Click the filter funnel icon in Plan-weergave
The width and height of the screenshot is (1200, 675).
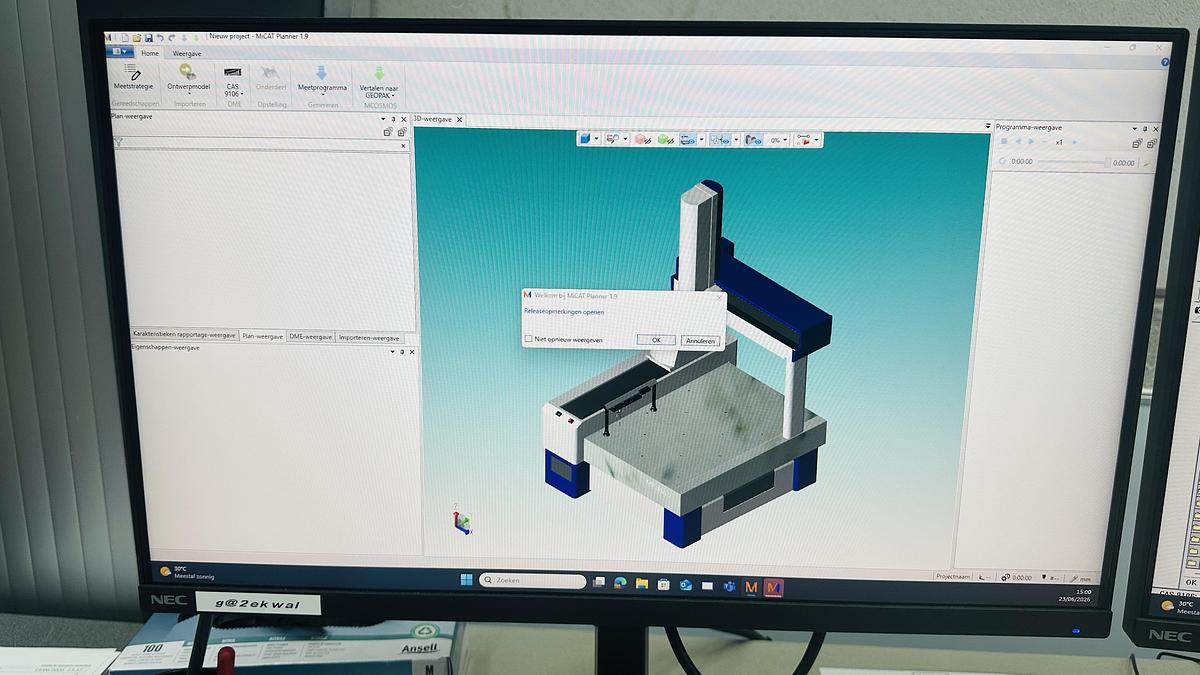pos(119,143)
